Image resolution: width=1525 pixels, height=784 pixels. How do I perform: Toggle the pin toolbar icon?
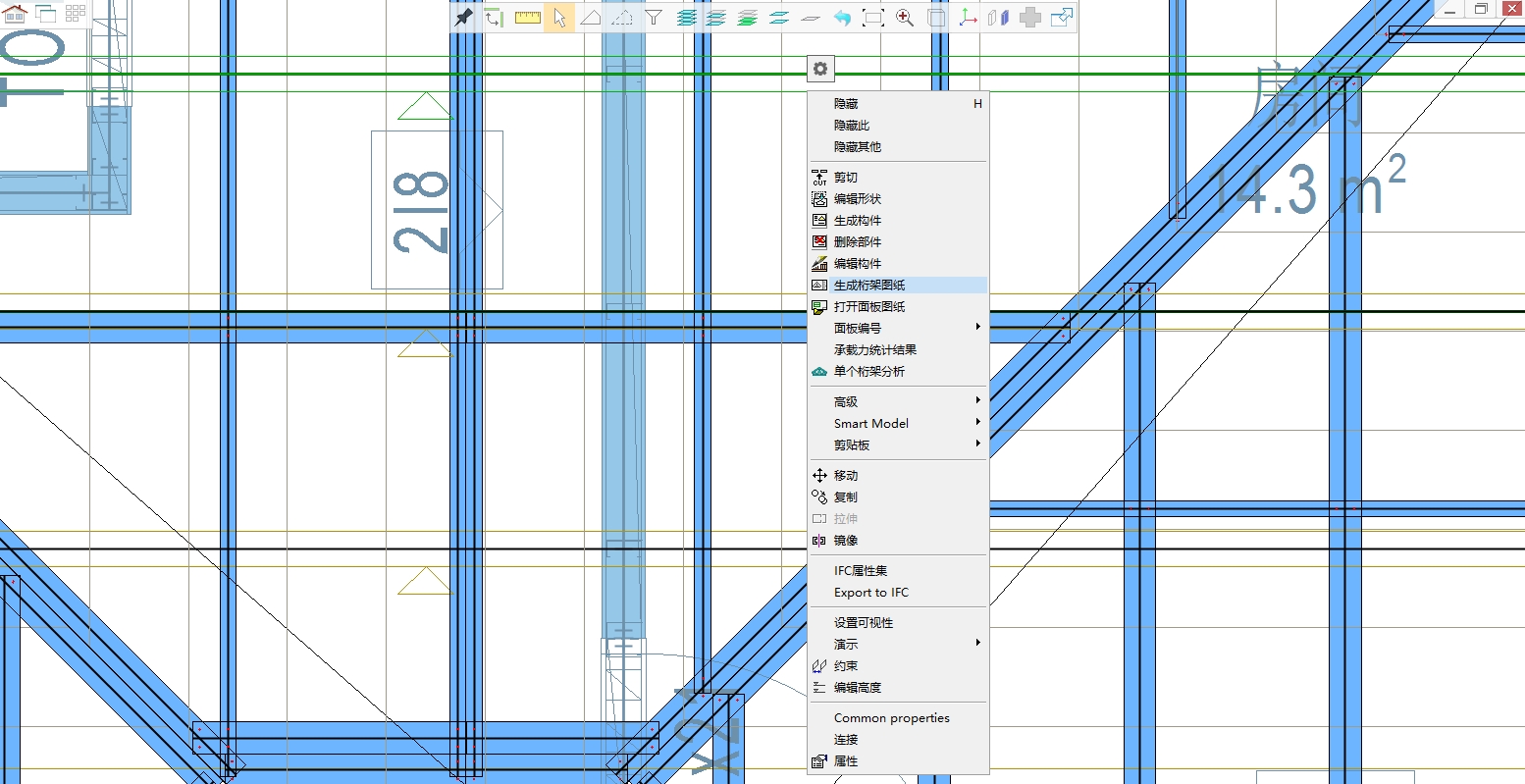pyautogui.click(x=463, y=18)
